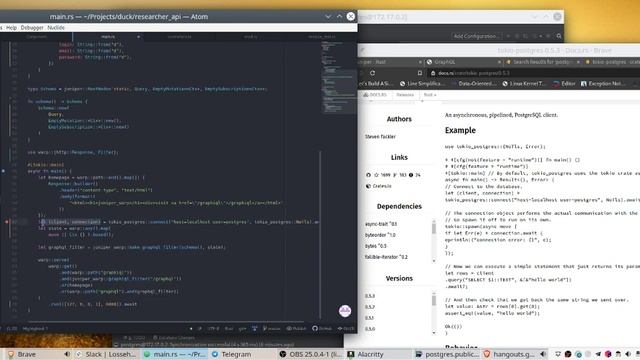
Task: Click the GitHub status bar item in Atom
Action: click(322, 328)
